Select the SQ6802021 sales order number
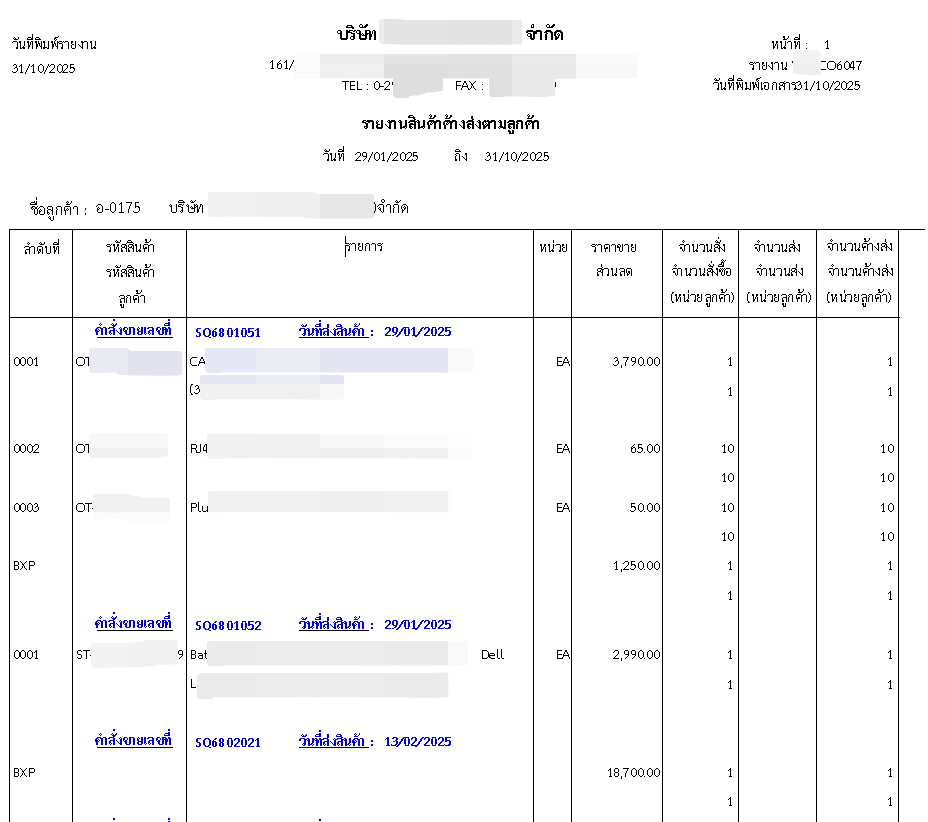 228,743
